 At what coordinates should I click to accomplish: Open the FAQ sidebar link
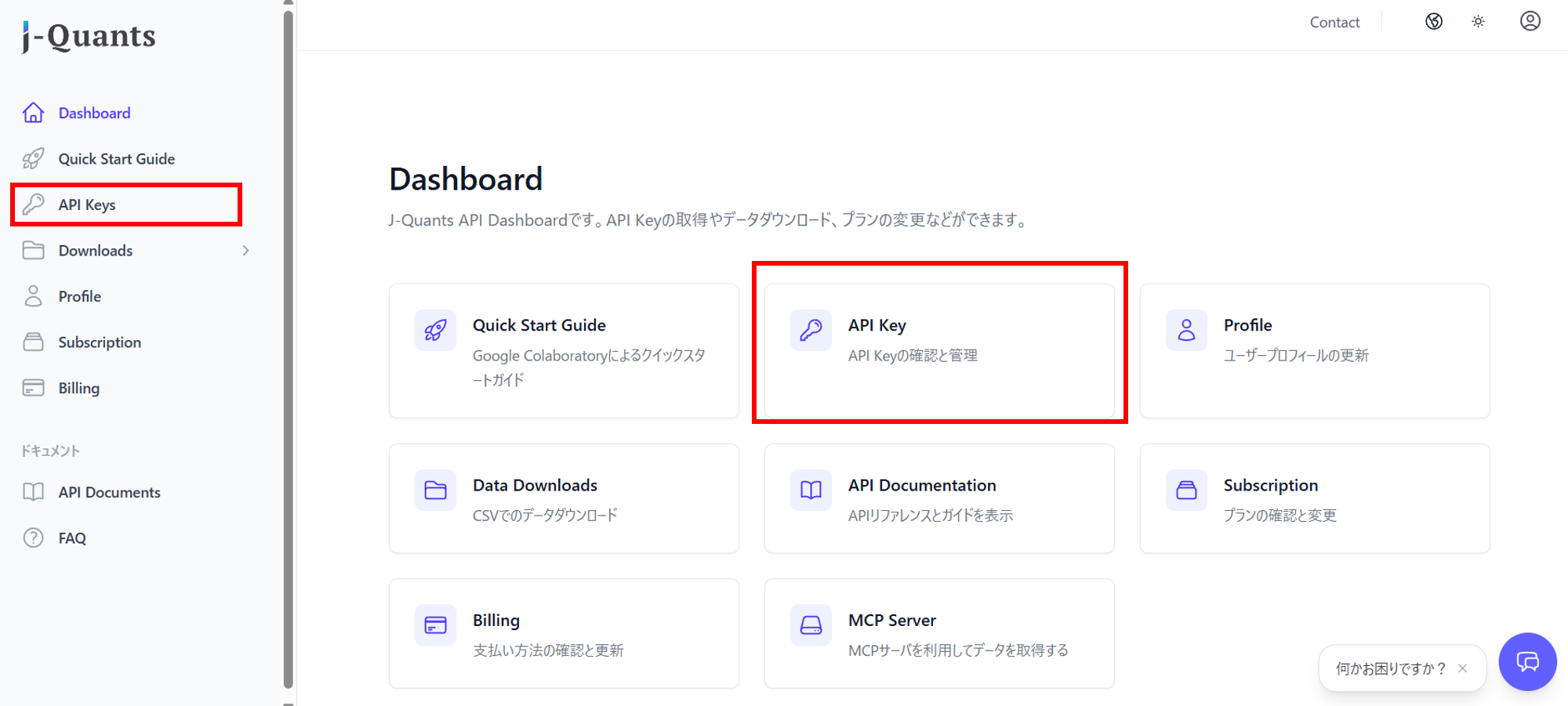pyautogui.click(x=72, y=538)
